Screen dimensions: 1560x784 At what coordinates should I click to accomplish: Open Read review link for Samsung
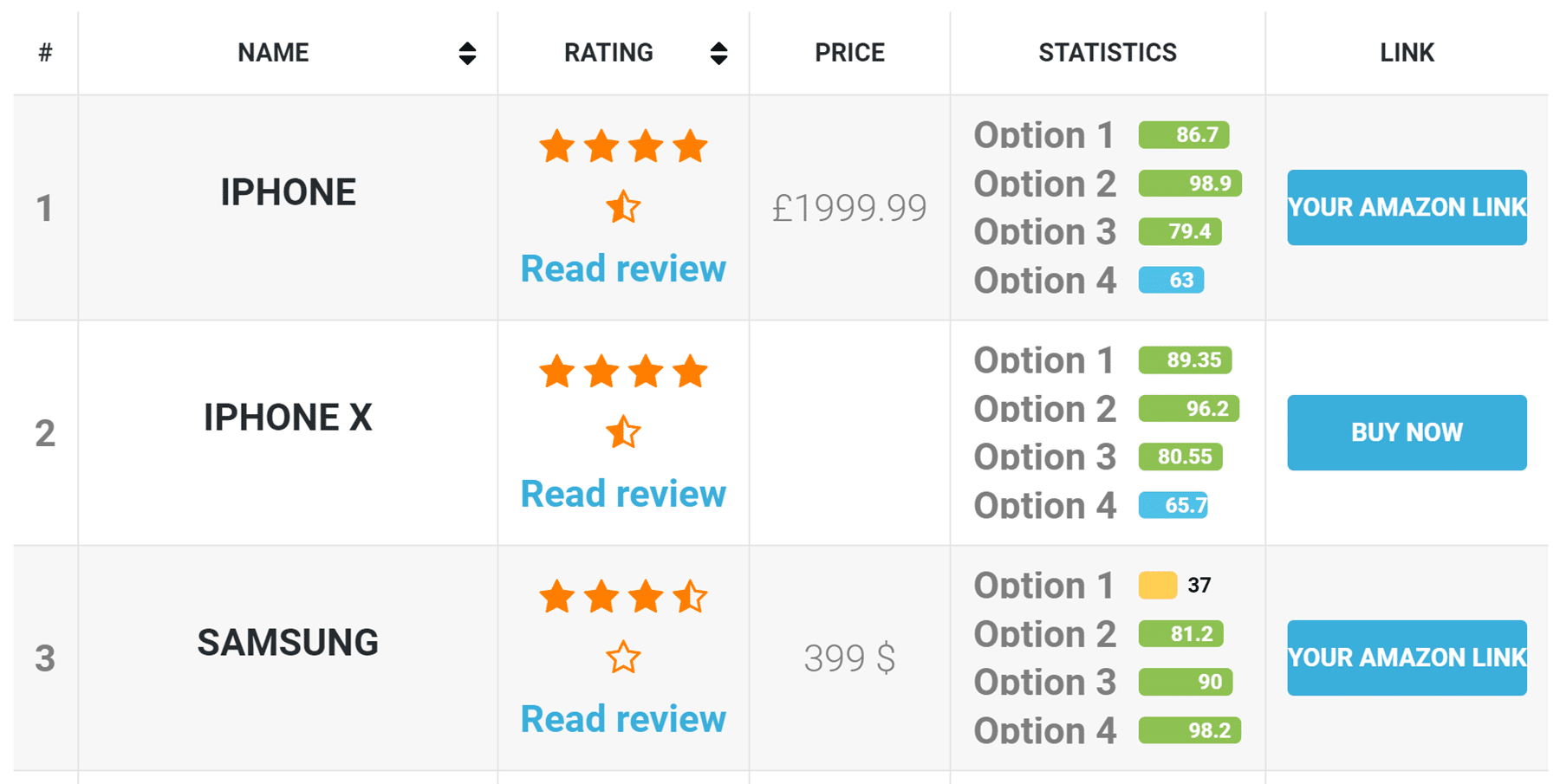[x=623, y=720]
